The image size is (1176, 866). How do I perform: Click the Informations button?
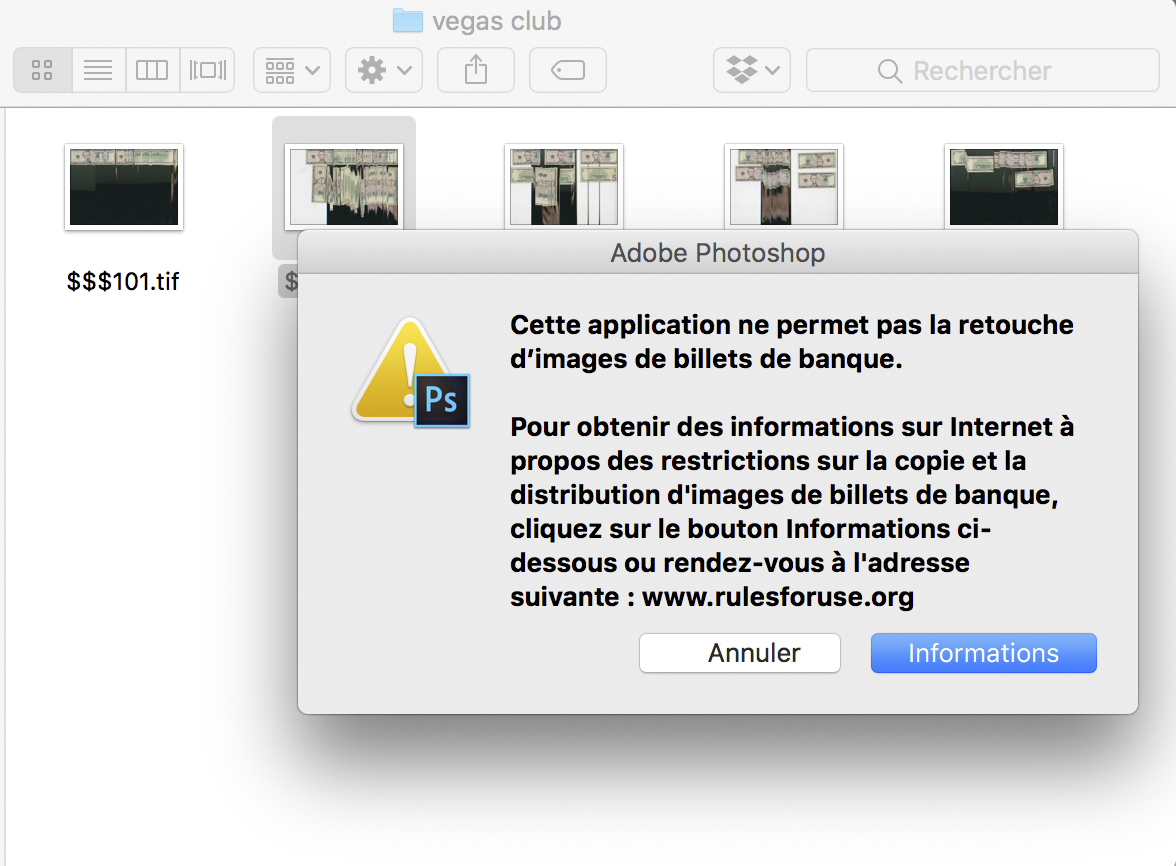pos(983,653)
